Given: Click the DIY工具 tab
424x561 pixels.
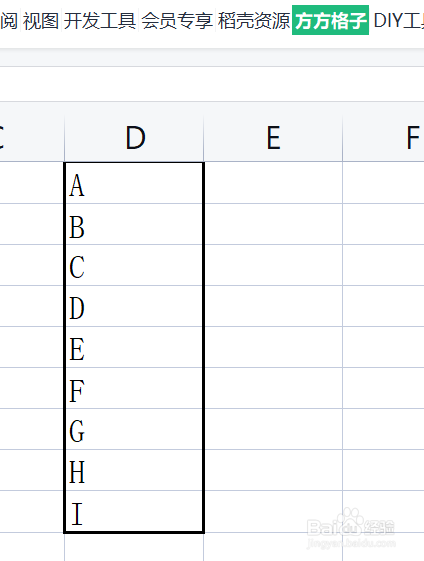Looking at the screenshot, I should coord(399,20).
